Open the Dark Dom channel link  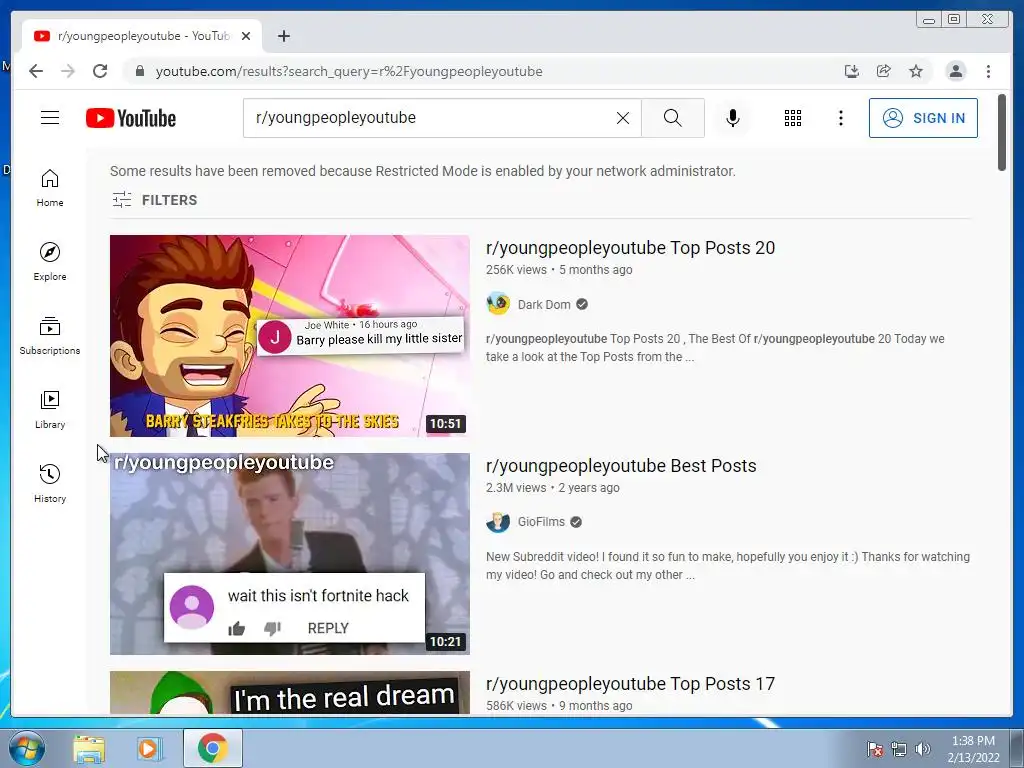pyautogui.click(x=544, y=304)
